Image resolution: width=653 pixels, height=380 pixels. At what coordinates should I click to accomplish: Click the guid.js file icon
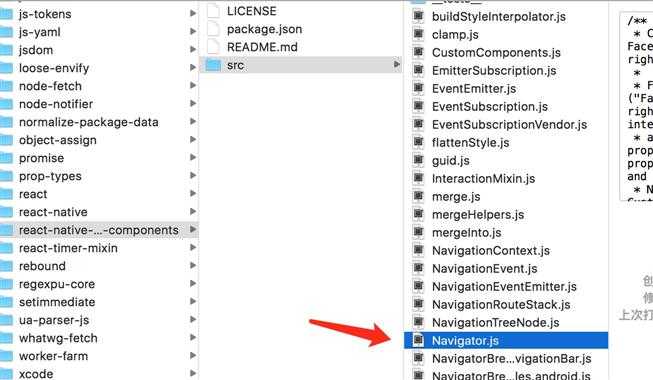click(418, 160)
